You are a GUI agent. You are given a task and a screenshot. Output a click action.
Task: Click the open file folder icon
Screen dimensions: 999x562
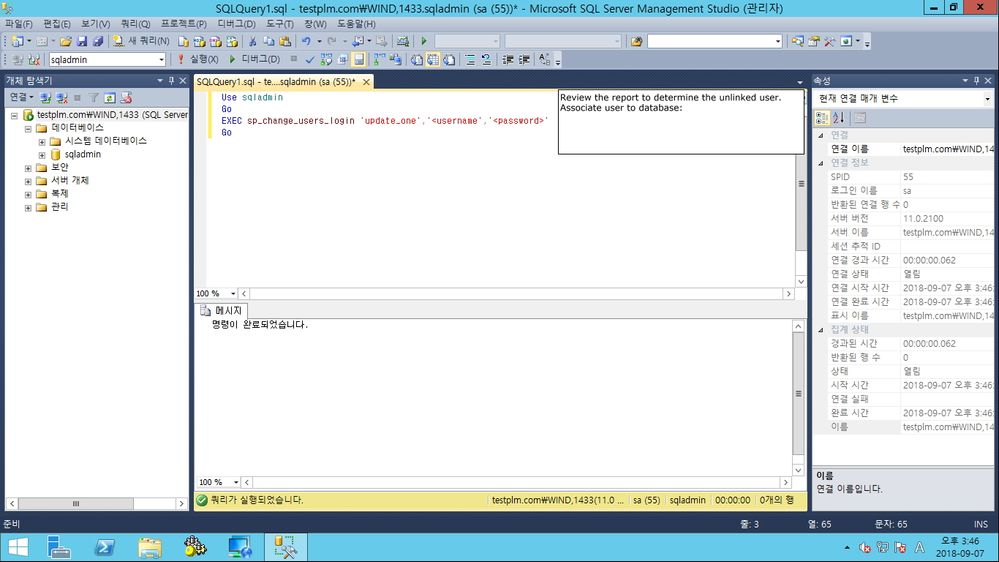click(65, 41)
